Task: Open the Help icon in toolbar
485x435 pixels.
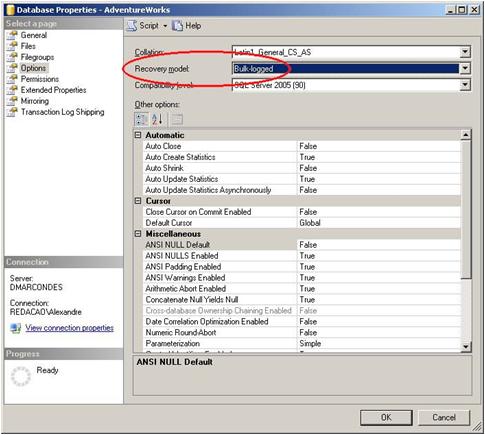Action: click(177, 26)
